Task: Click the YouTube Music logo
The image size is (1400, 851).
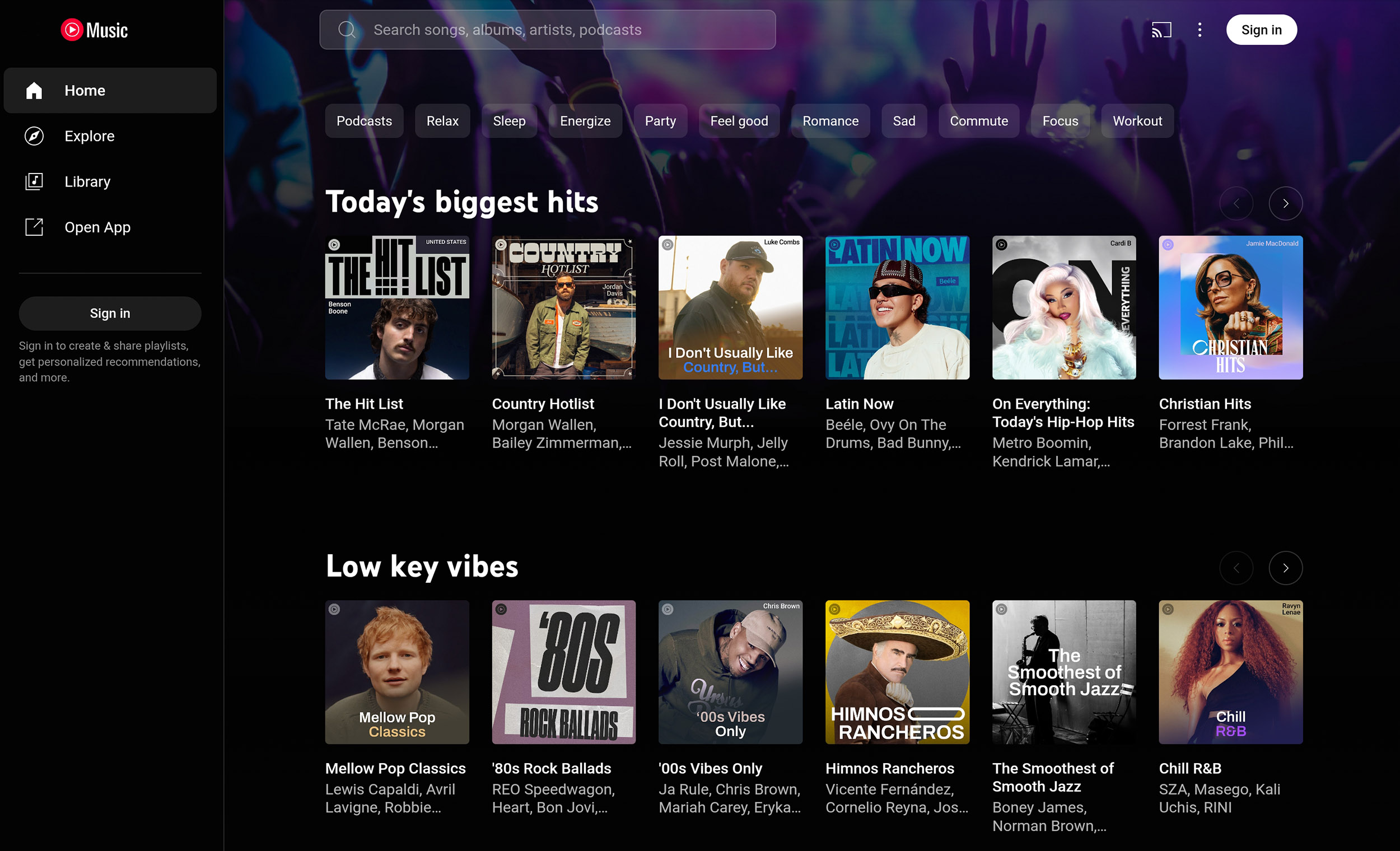Action: coord(94,30)
